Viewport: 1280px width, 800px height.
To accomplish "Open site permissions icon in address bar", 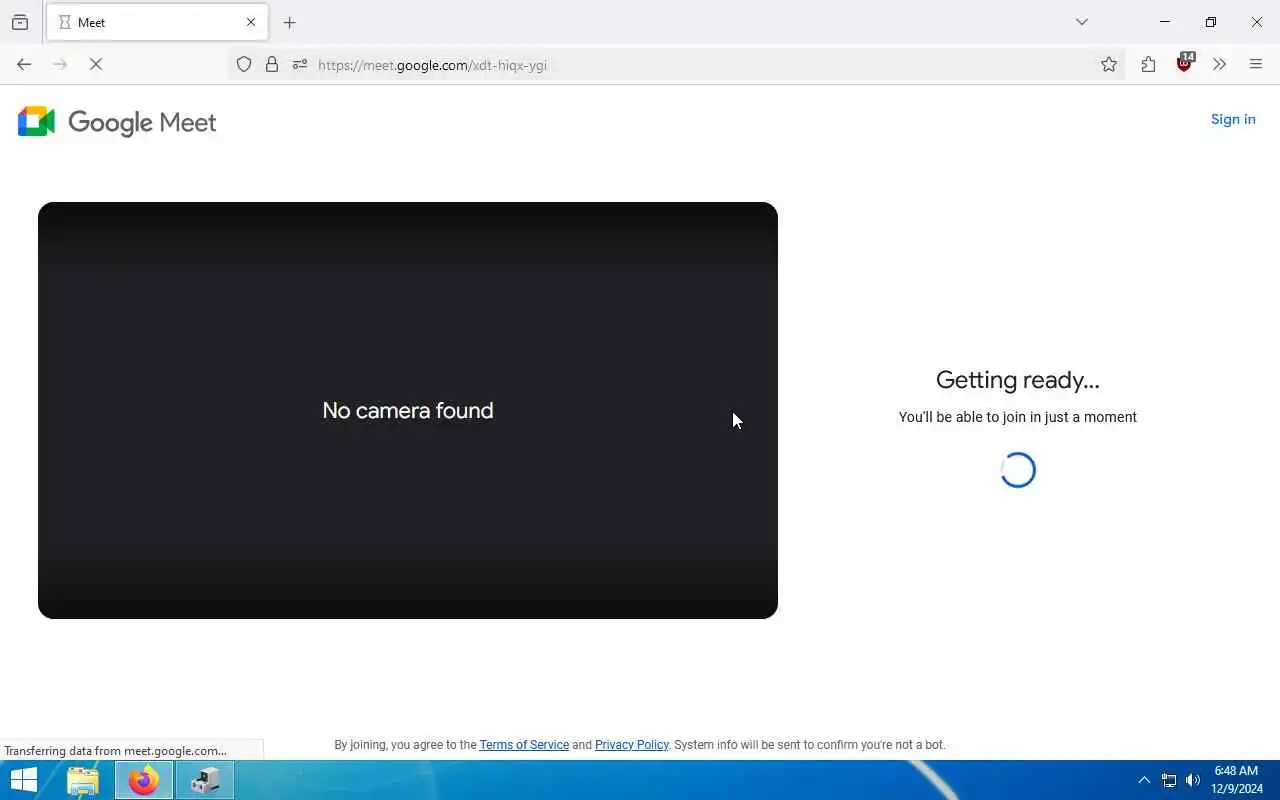I will (x=300, y=65).
